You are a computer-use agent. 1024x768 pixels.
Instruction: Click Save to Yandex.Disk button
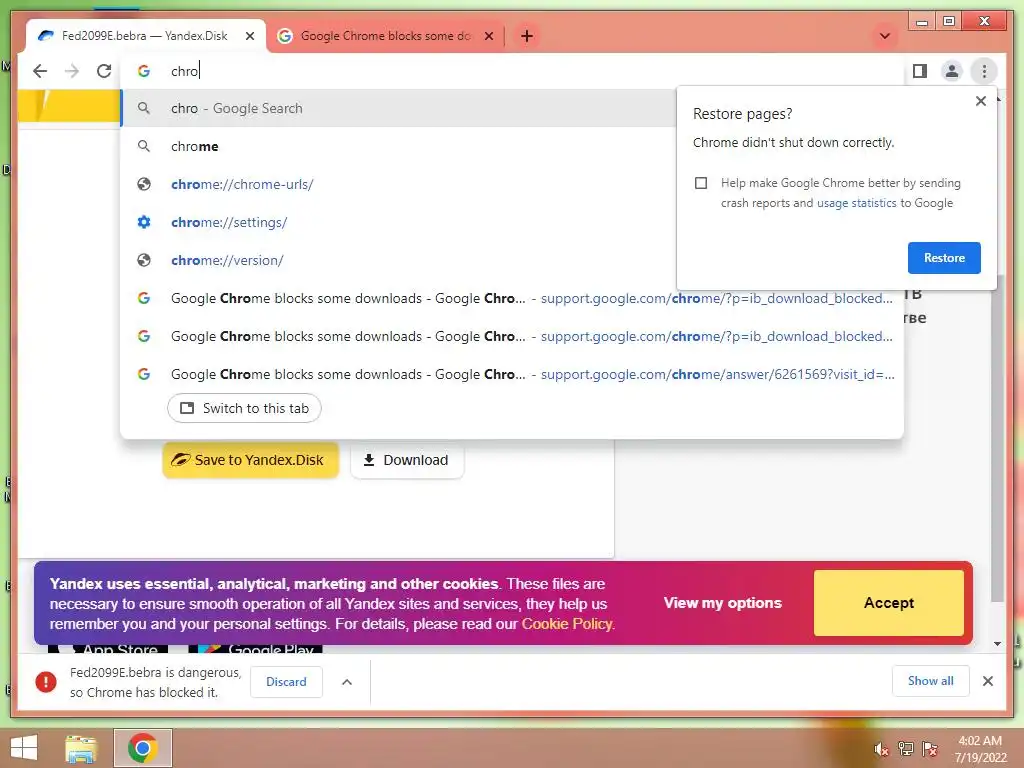pyautogui.click(x=251, y=460)
